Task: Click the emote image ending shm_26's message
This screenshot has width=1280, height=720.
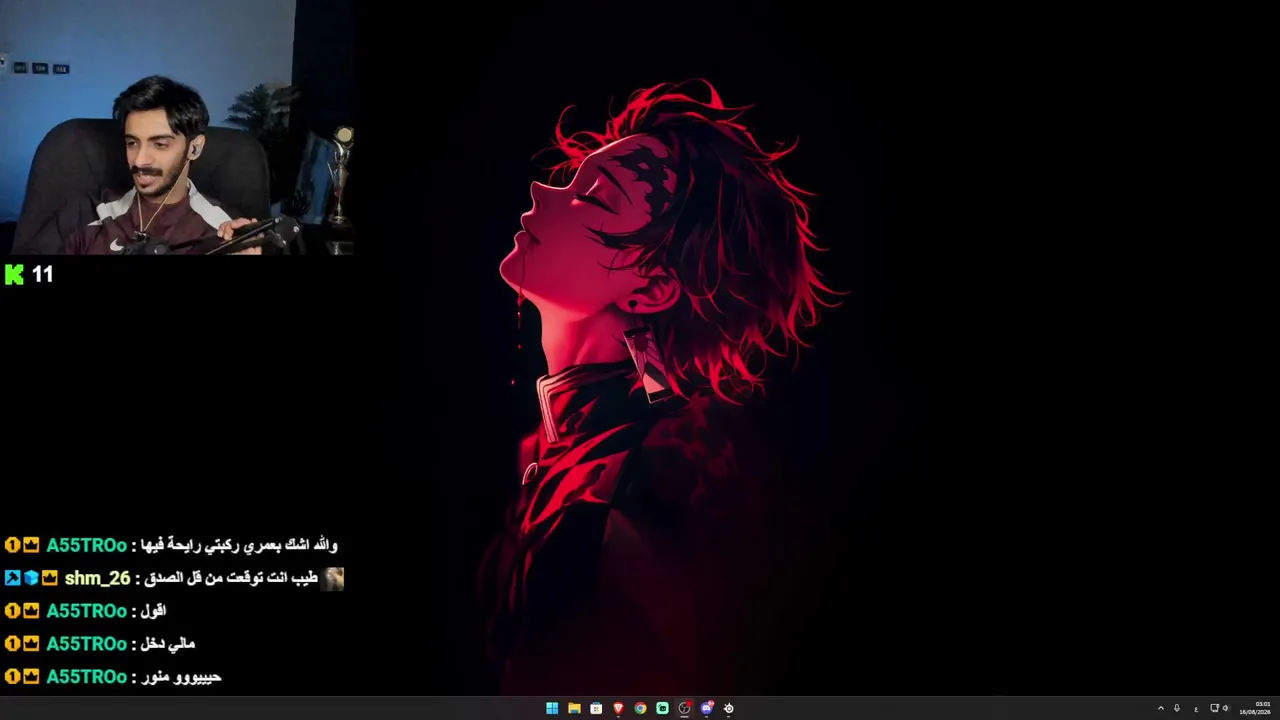Action: click(333, 578)
